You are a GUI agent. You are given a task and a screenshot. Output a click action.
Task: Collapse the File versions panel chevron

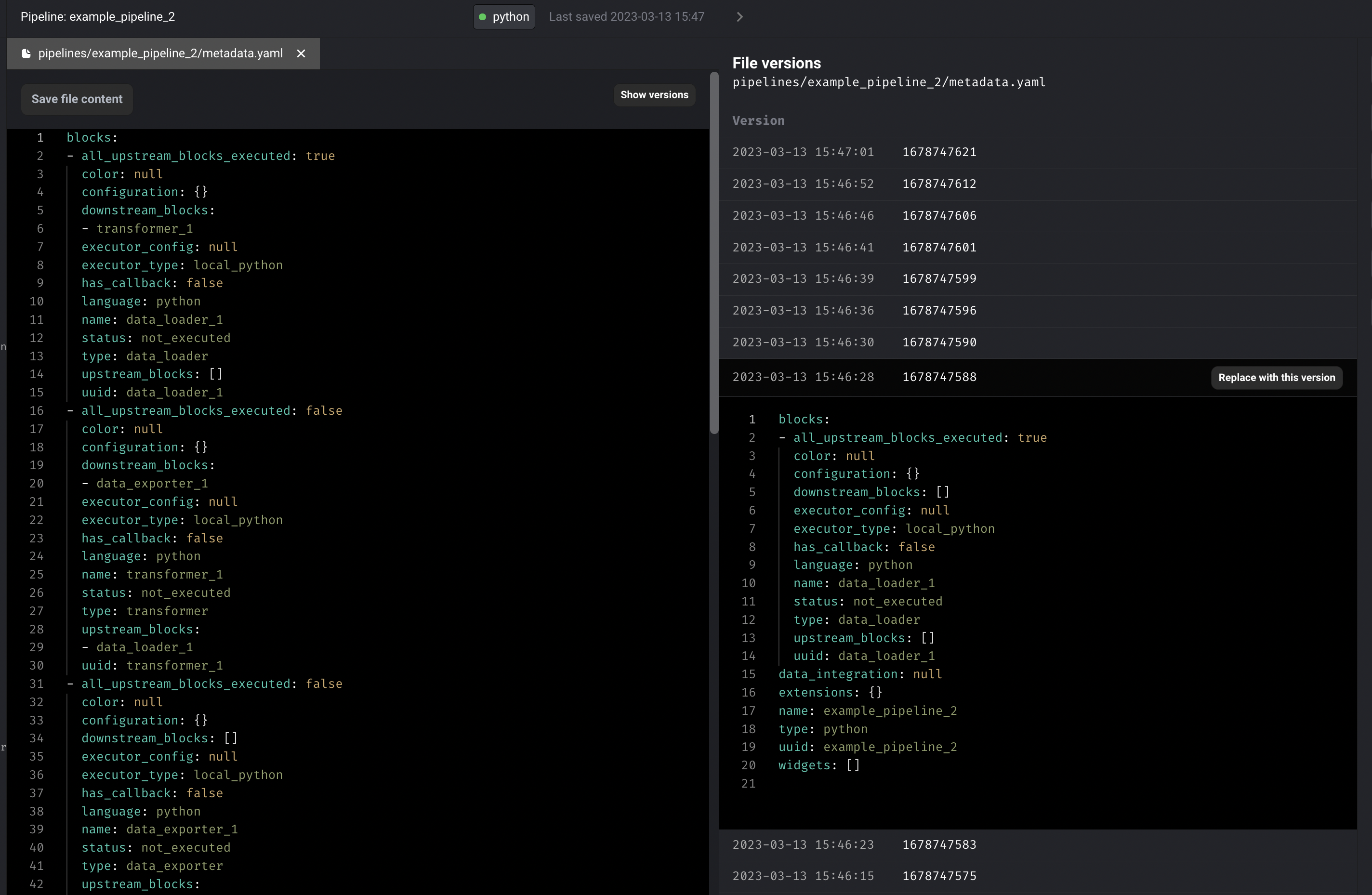(739, 17)
